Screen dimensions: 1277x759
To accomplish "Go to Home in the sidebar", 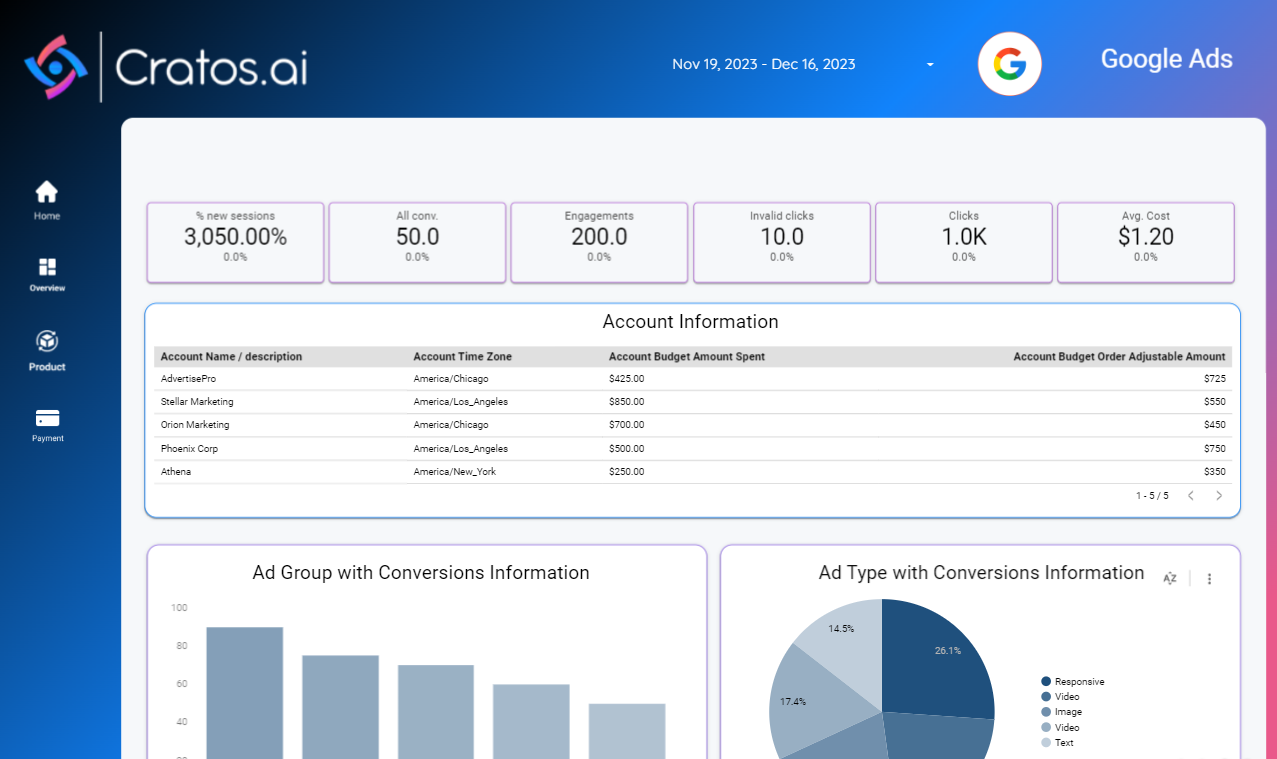I will point(47,200).
